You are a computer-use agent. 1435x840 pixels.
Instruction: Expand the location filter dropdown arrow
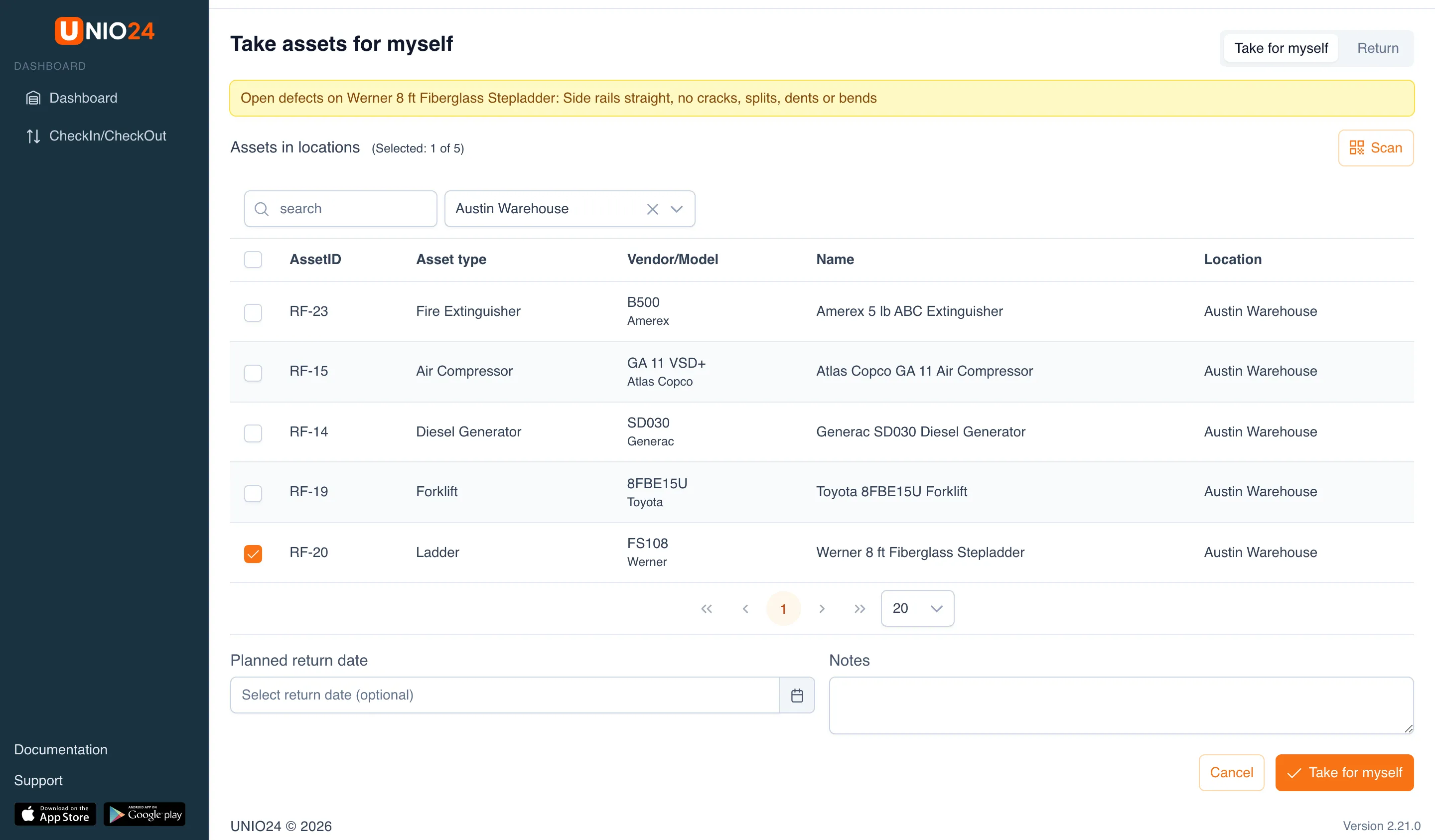(x=677, y=209)
